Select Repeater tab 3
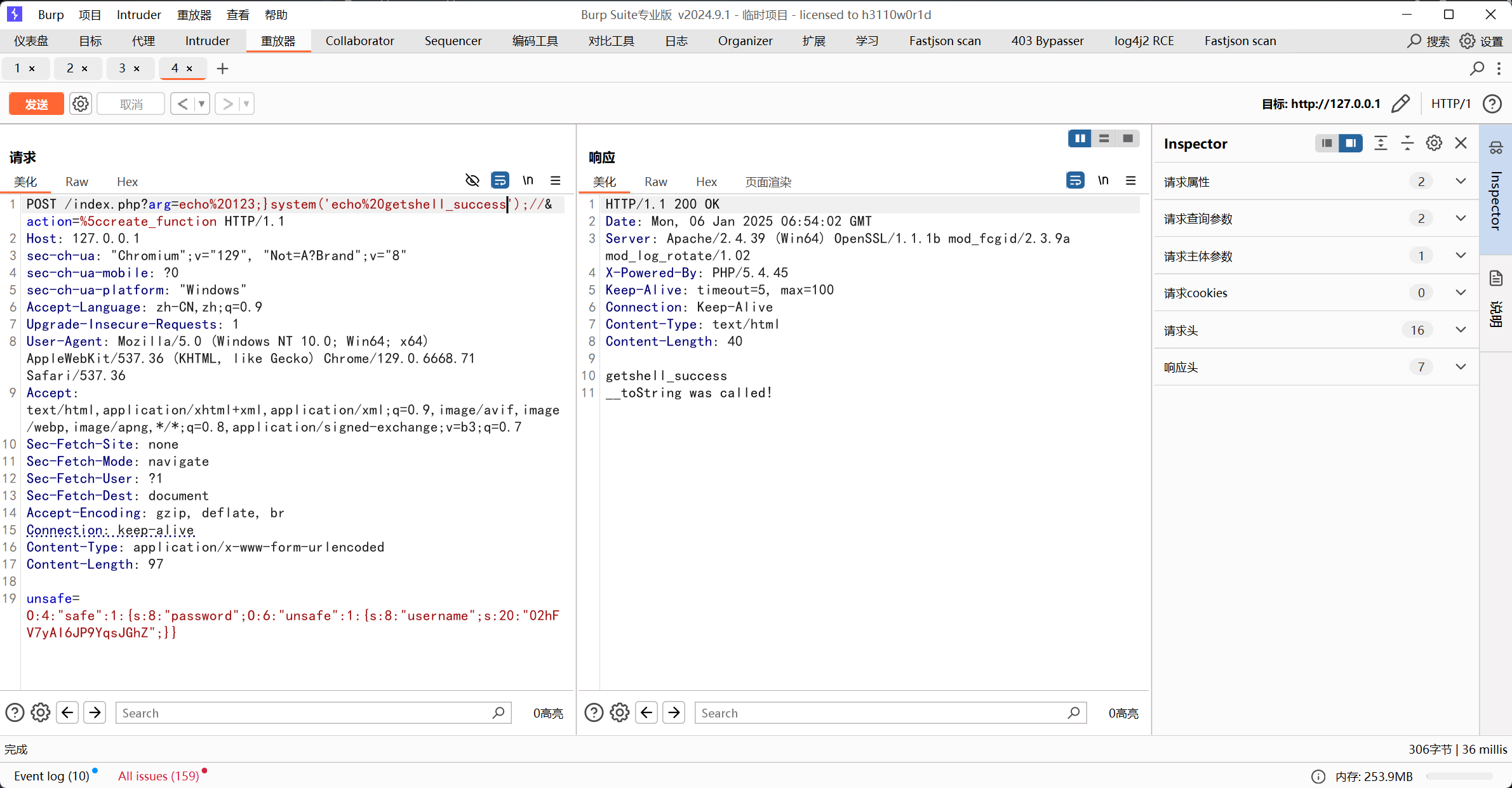1512x788 pixels. (122, 68)
